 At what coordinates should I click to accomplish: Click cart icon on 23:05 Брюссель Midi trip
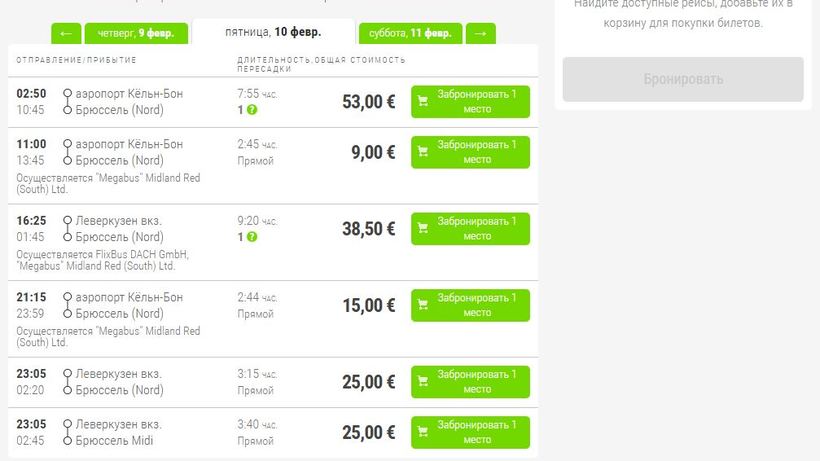[423, 432]
